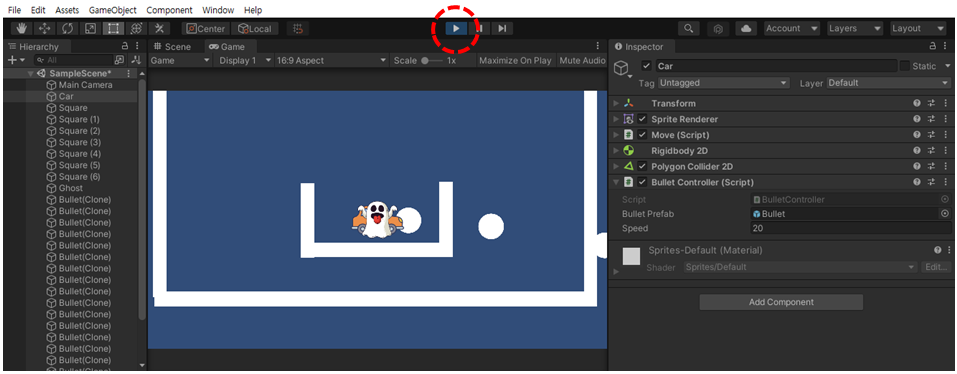The image size is (957, 374).
Task: Collapse the Bullet Controller (Script) component
Action: click(x=616, y=182)
